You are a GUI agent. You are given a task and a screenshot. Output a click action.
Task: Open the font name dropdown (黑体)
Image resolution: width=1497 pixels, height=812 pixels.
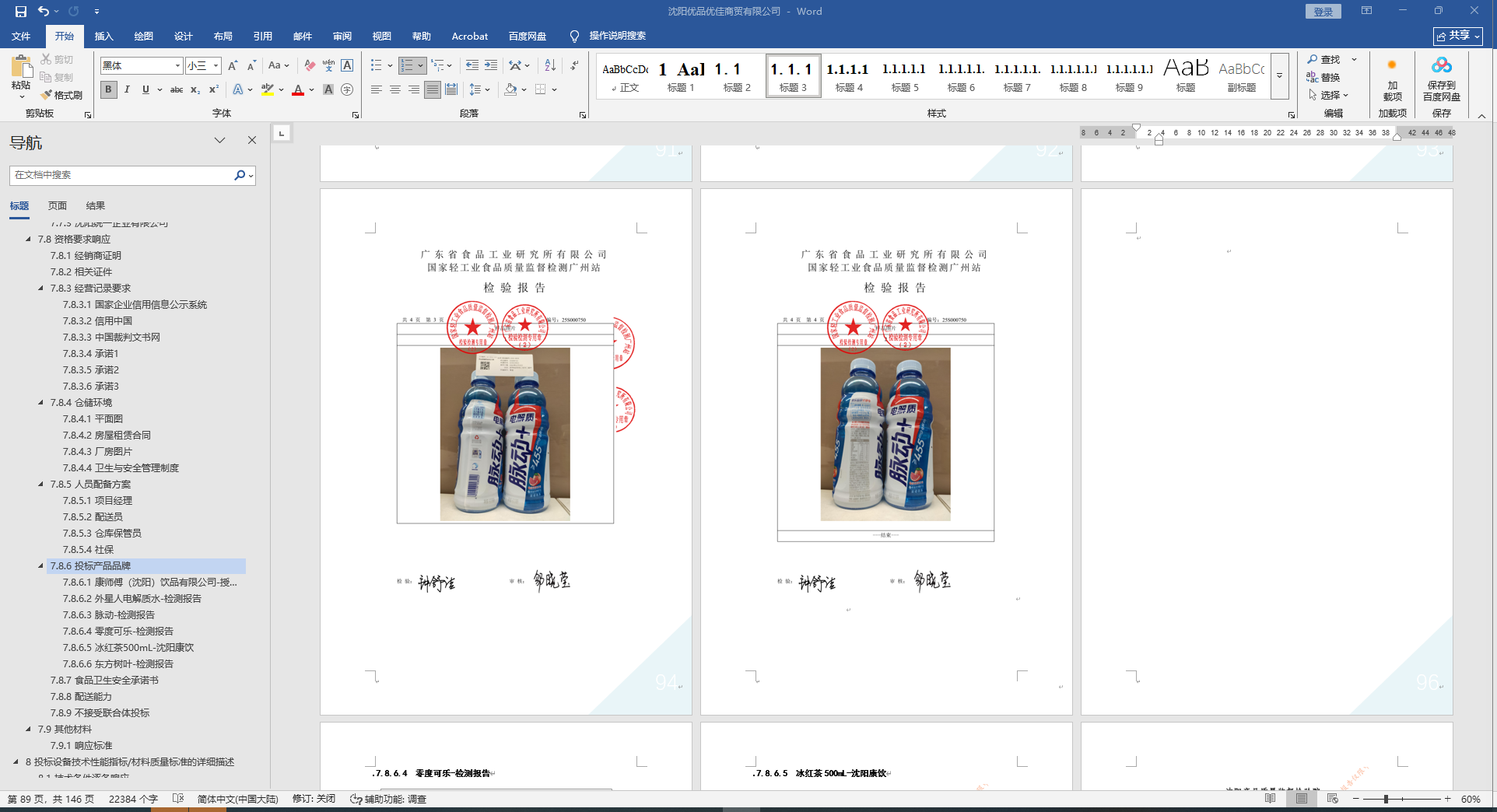point(177,66)
